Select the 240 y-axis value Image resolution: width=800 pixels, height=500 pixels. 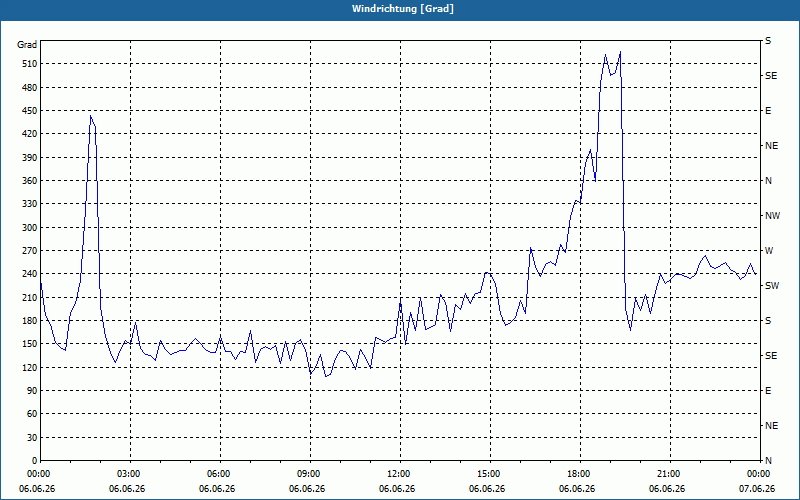(x=30, y=274)
